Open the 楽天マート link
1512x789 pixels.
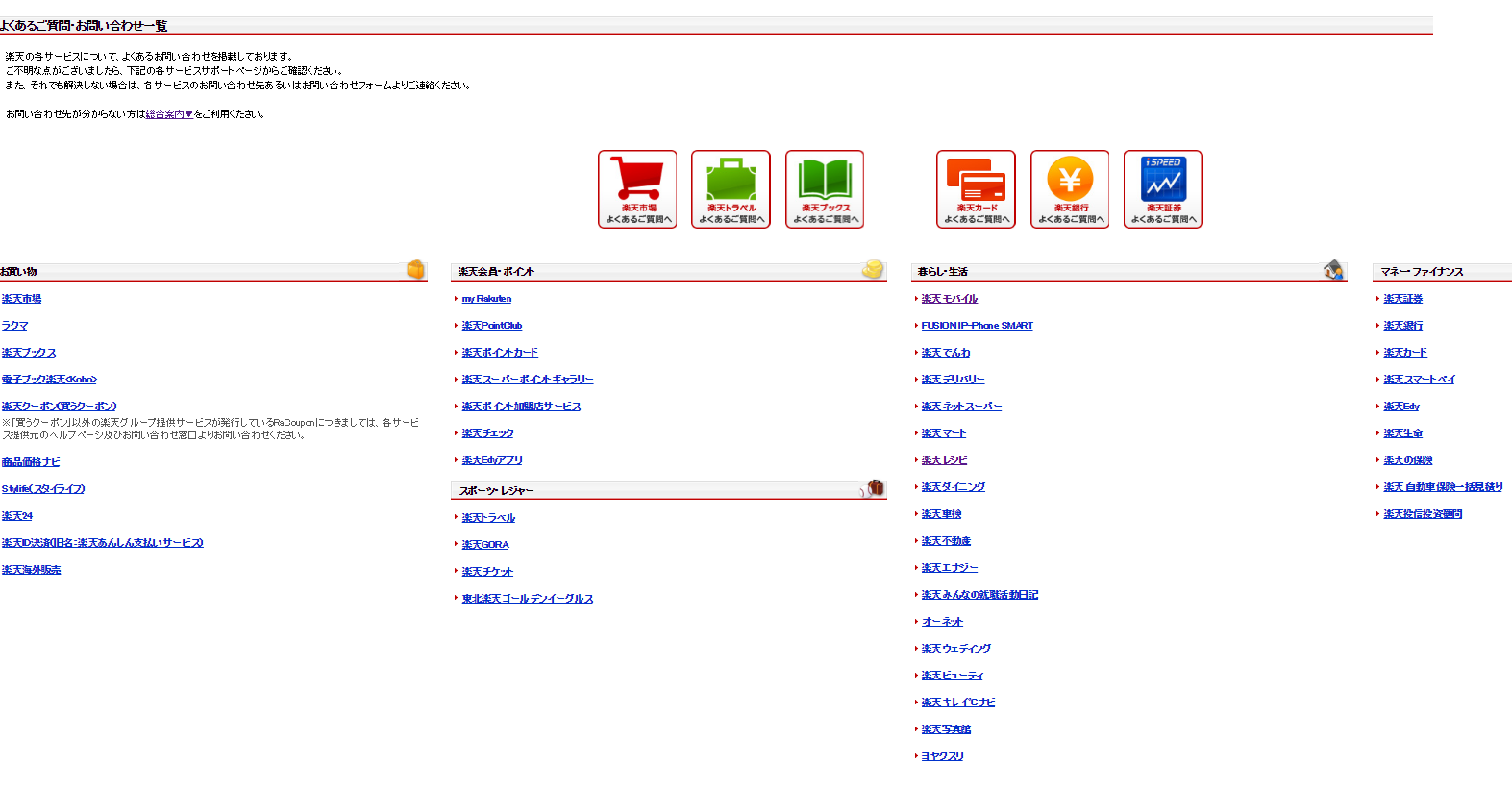(944, 433)
